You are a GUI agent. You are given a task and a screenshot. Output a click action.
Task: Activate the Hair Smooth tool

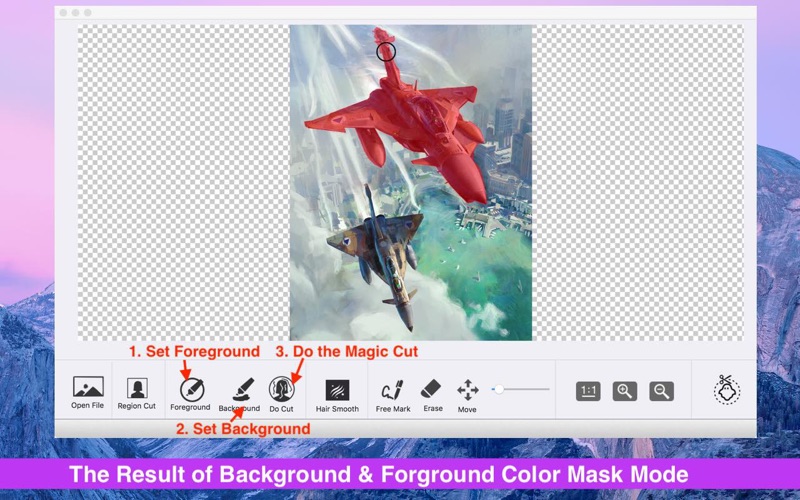337,390
